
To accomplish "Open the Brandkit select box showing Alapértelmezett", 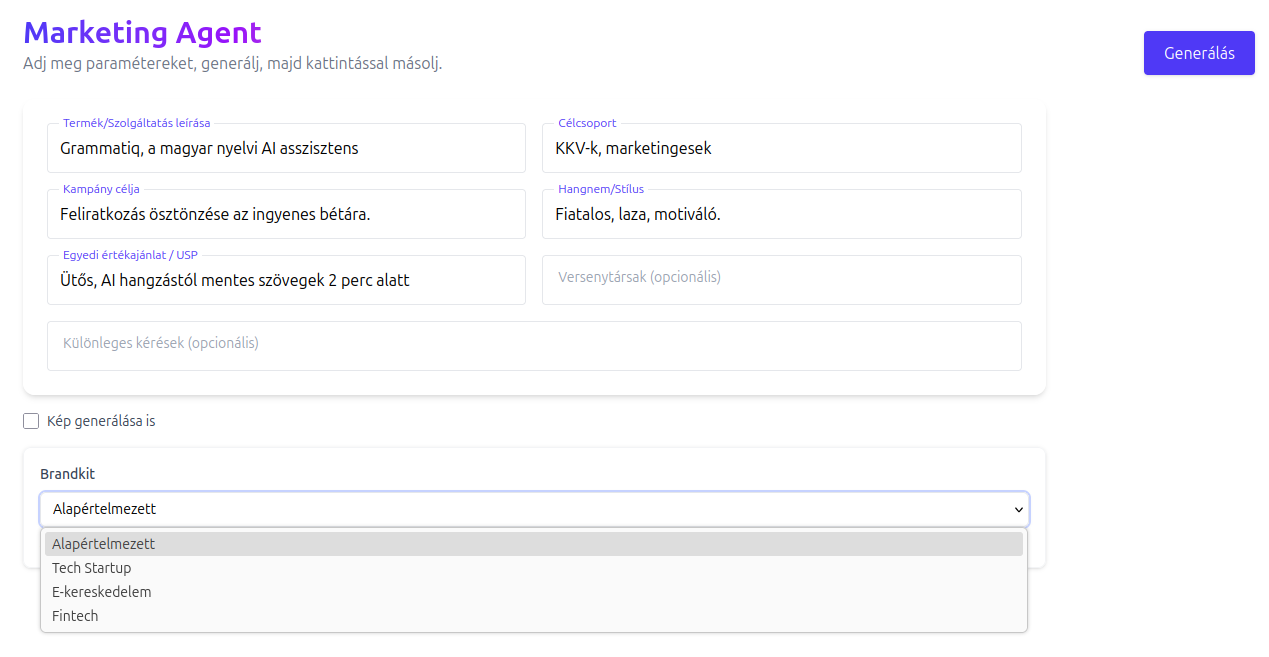I will tap(520, 509).
